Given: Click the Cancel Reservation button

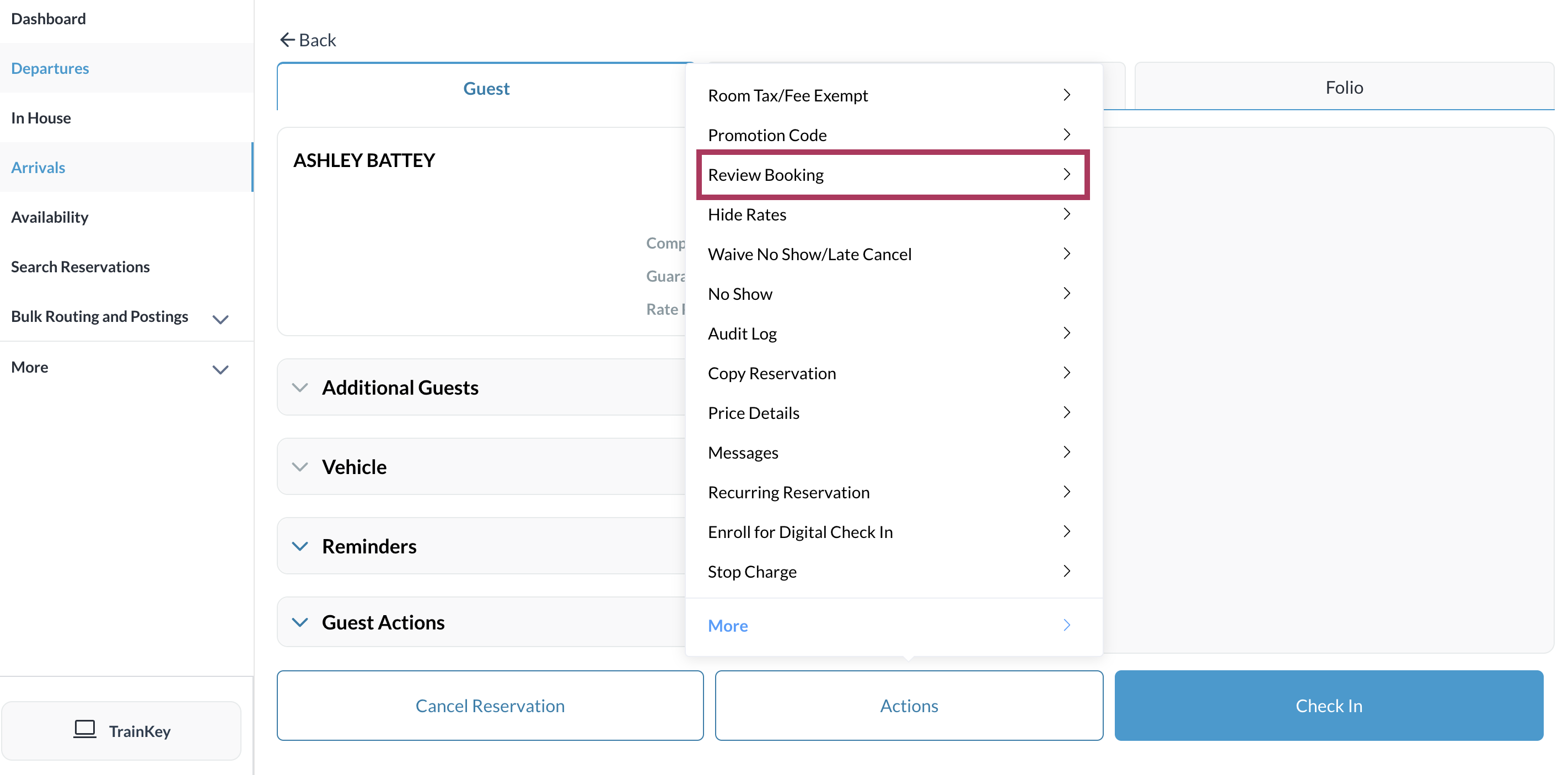Looking at the screenshot, I should click(x=490, y=706).
